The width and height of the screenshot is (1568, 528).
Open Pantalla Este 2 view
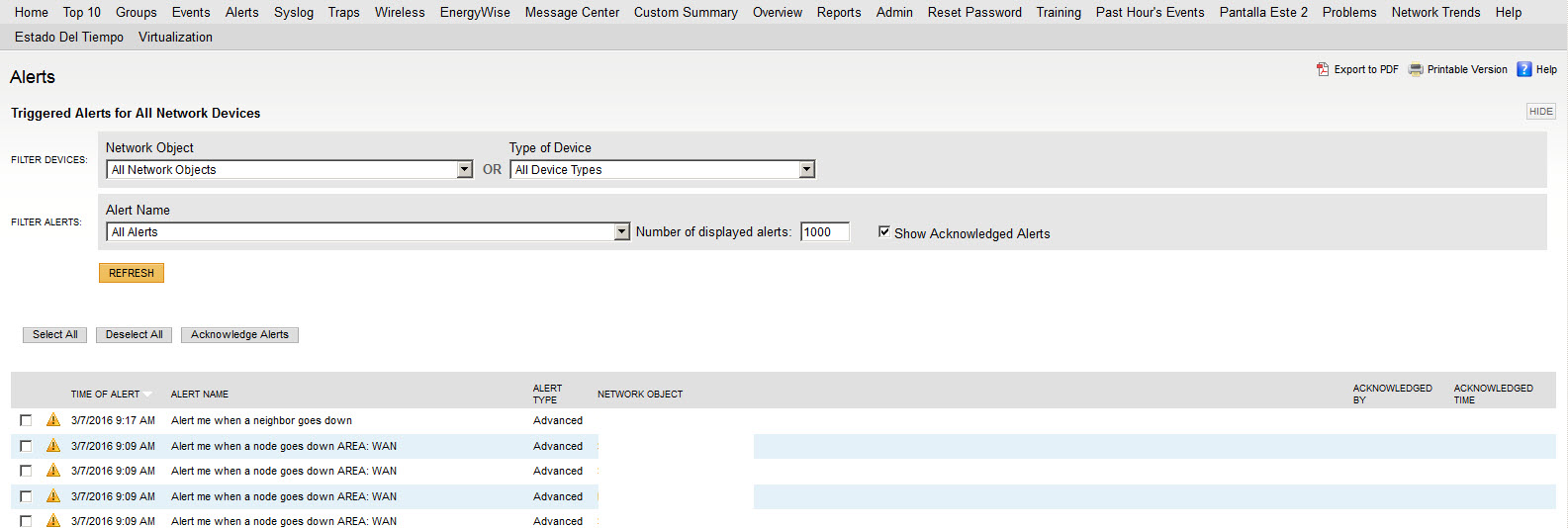coord(1263,12)
